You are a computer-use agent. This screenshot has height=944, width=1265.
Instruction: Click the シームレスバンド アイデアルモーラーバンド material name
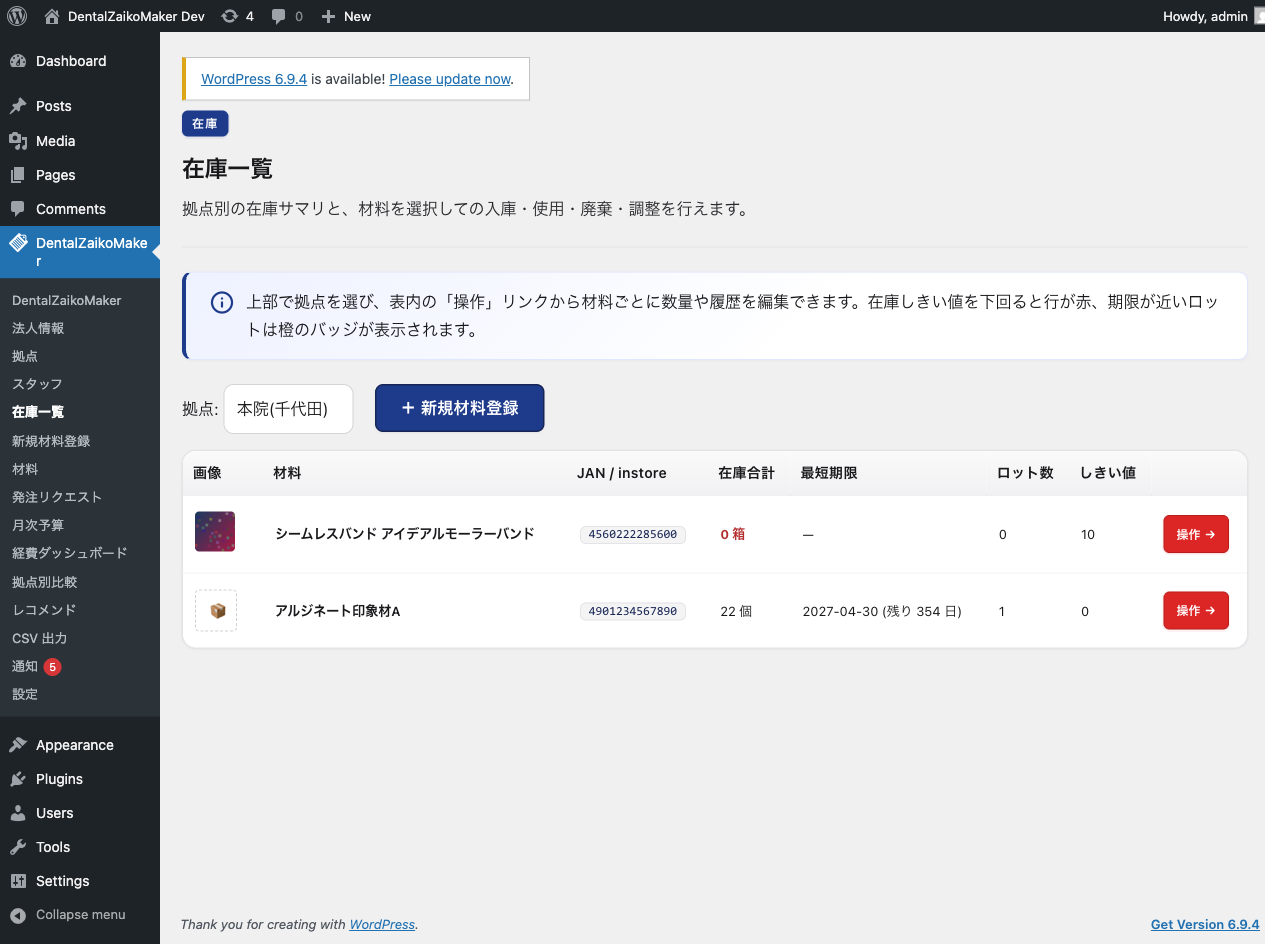(405, 534)
